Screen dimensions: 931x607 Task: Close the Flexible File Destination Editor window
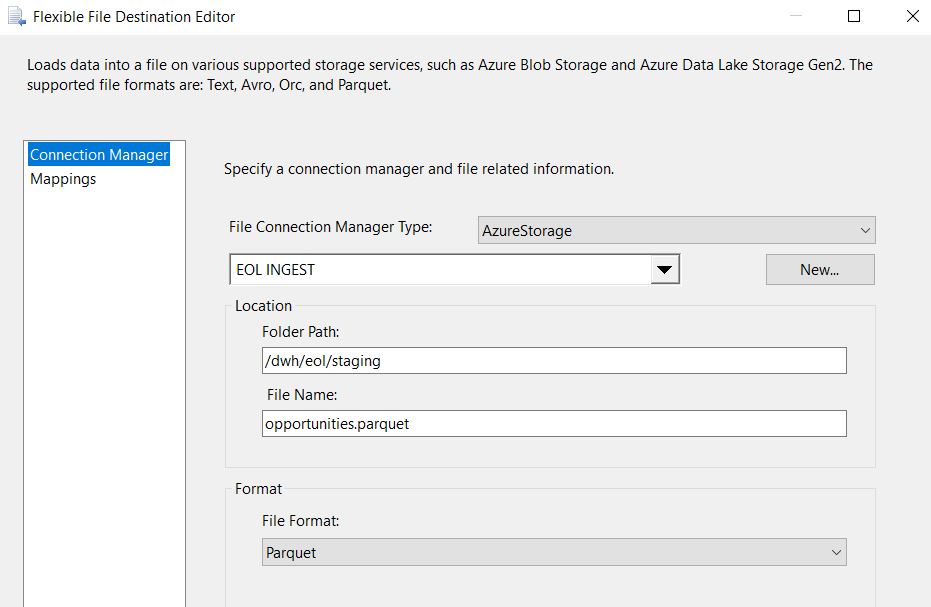coord(913,16)
